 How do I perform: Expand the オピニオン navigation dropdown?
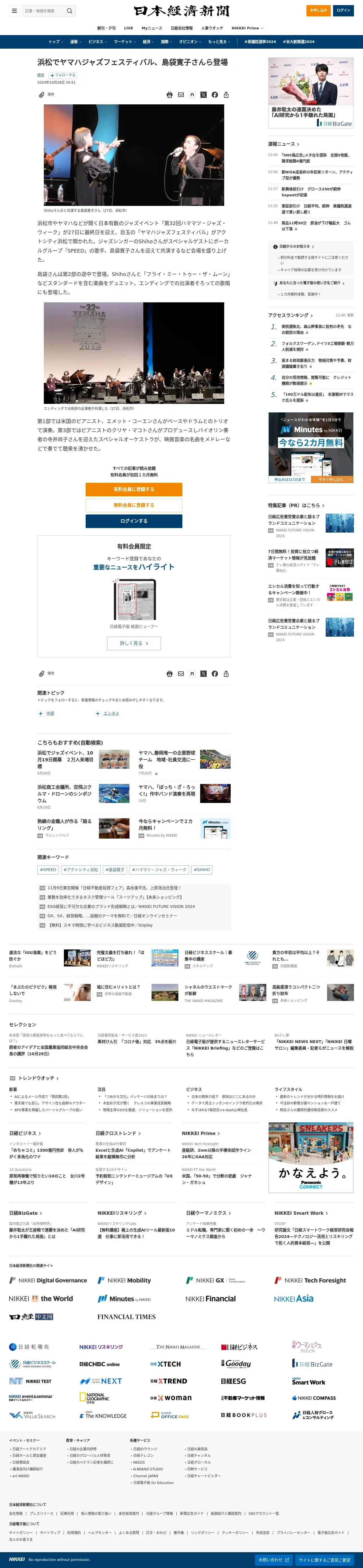click(190, 42)
